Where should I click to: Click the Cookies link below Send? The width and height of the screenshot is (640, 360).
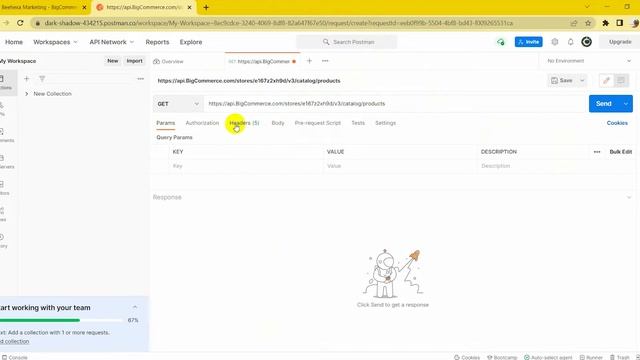[617, 123]
